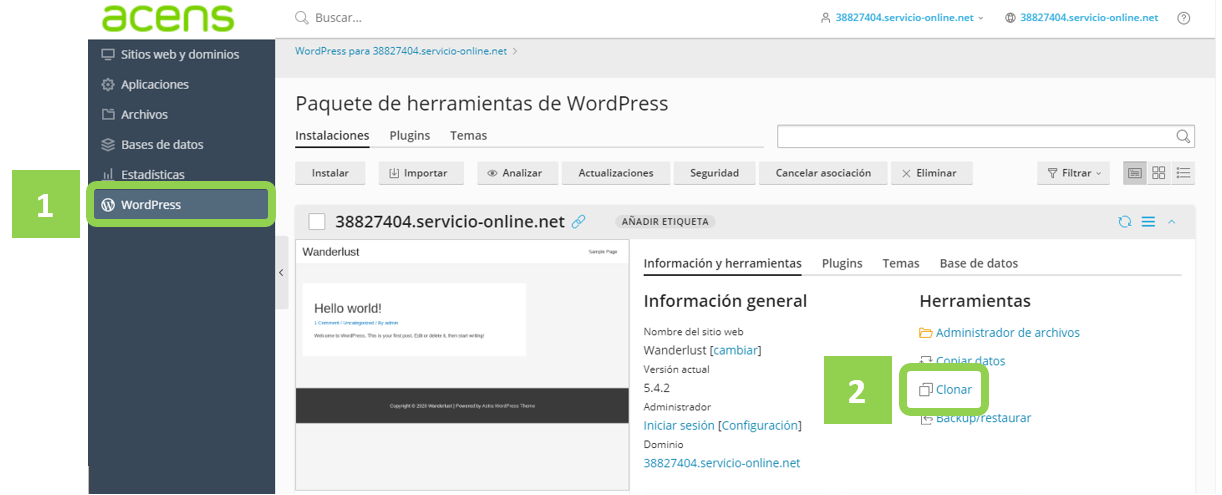1222x495 pixels.
Task: Switch to the list view icon
Action: [x=1184, y=173]
